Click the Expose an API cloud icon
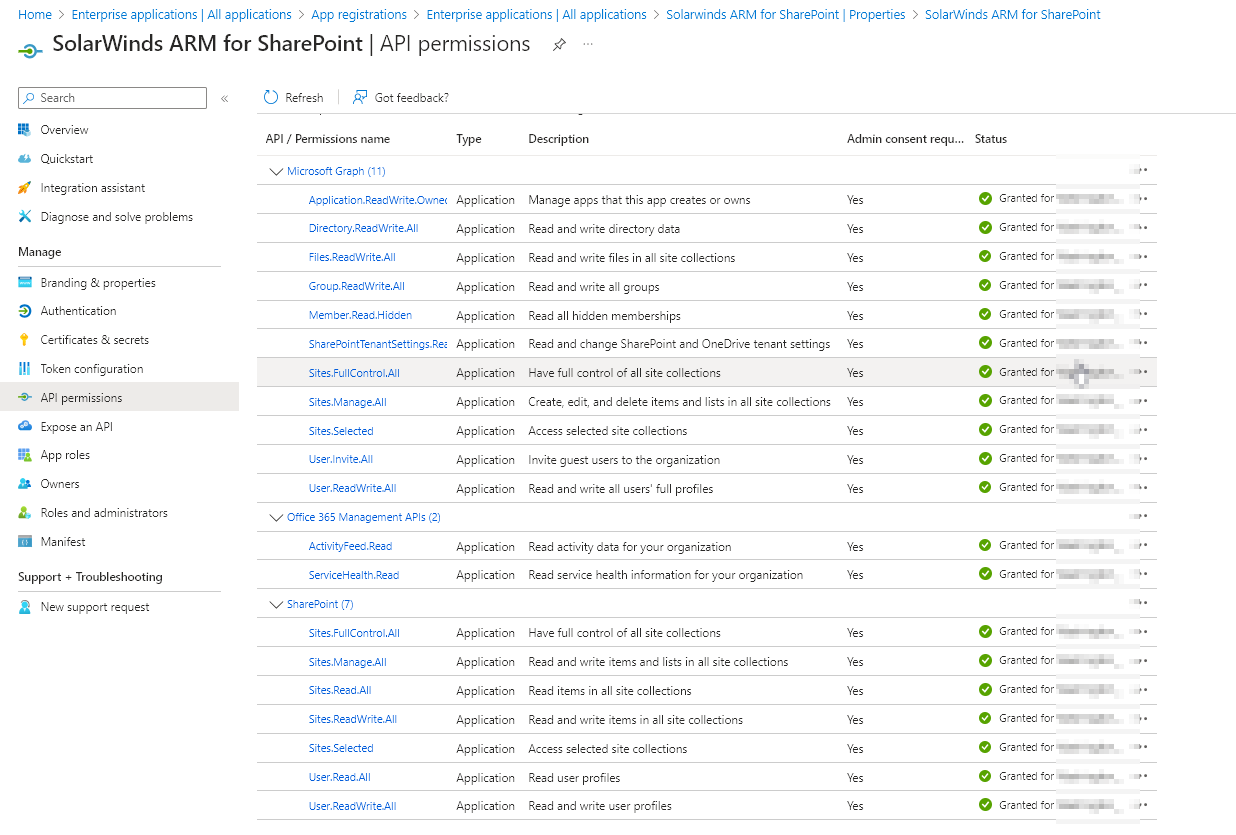1236x835 pixels. click(x=25, y=427)
